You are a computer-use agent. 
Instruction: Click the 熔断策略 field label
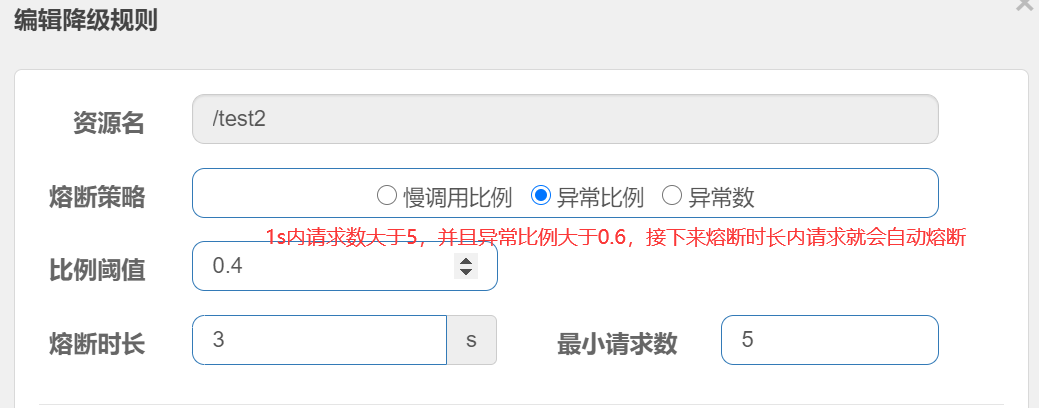(x=97, y=197)
